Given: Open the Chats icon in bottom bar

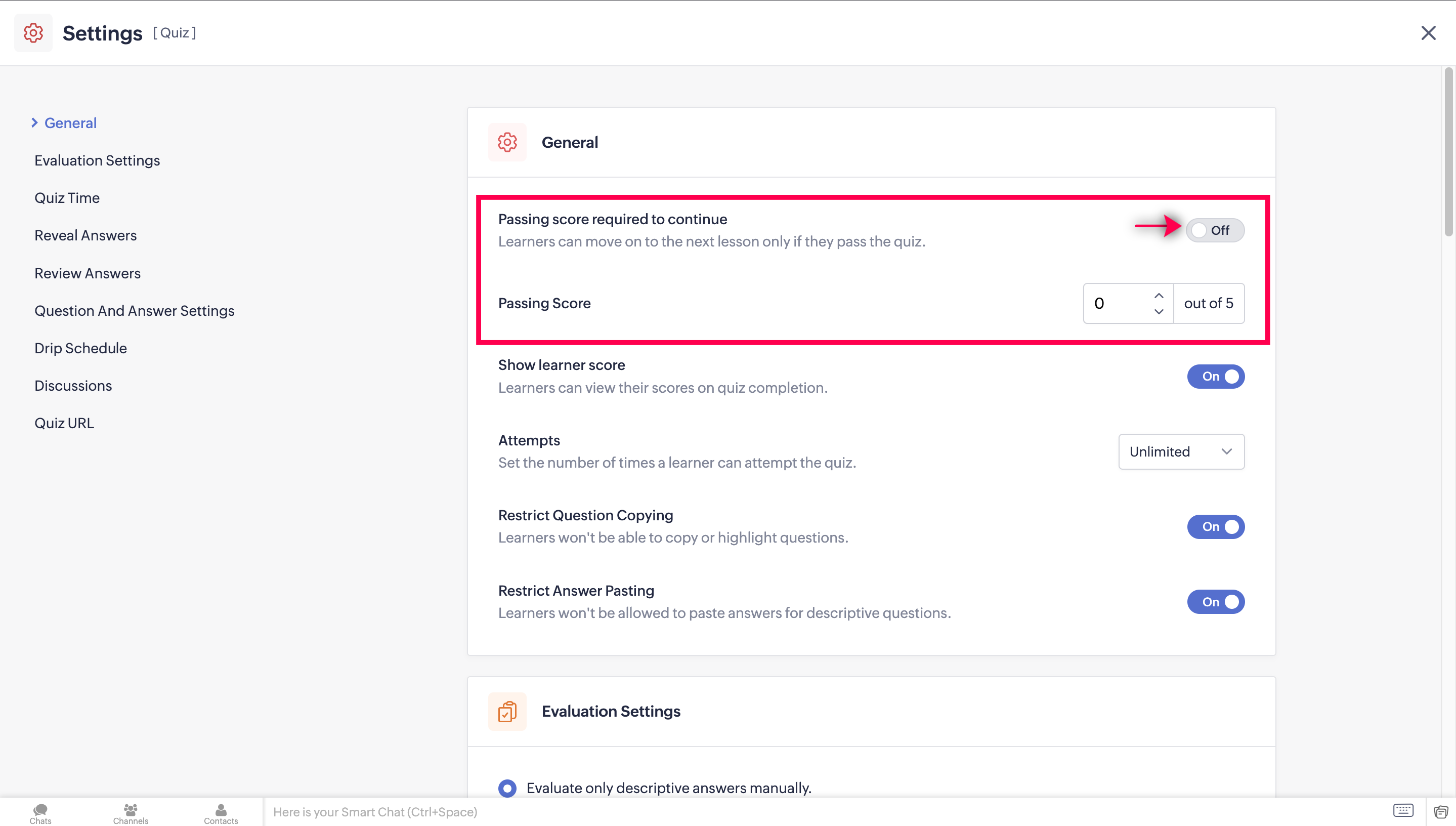Looking at the screenshot, I should pyautogui.click(x=40, y=812).
